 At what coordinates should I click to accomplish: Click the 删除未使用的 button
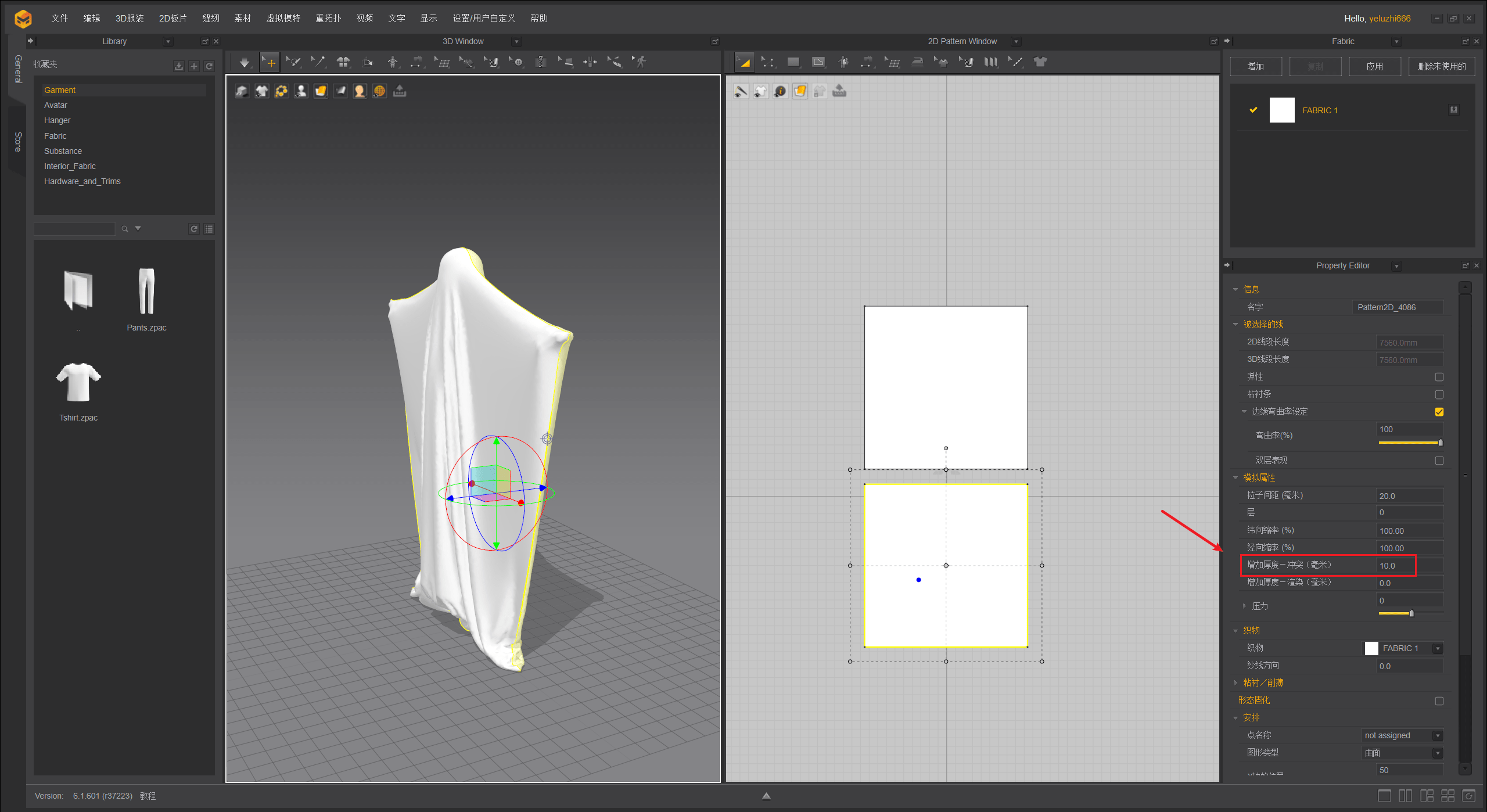[1441, 66]
